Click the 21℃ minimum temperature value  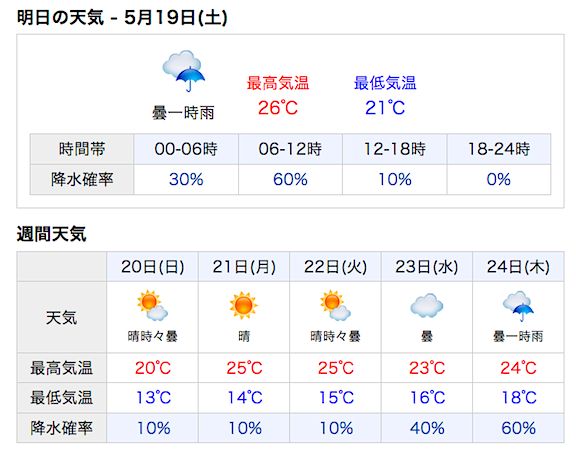pyautogui.click(x=385, y=108)
